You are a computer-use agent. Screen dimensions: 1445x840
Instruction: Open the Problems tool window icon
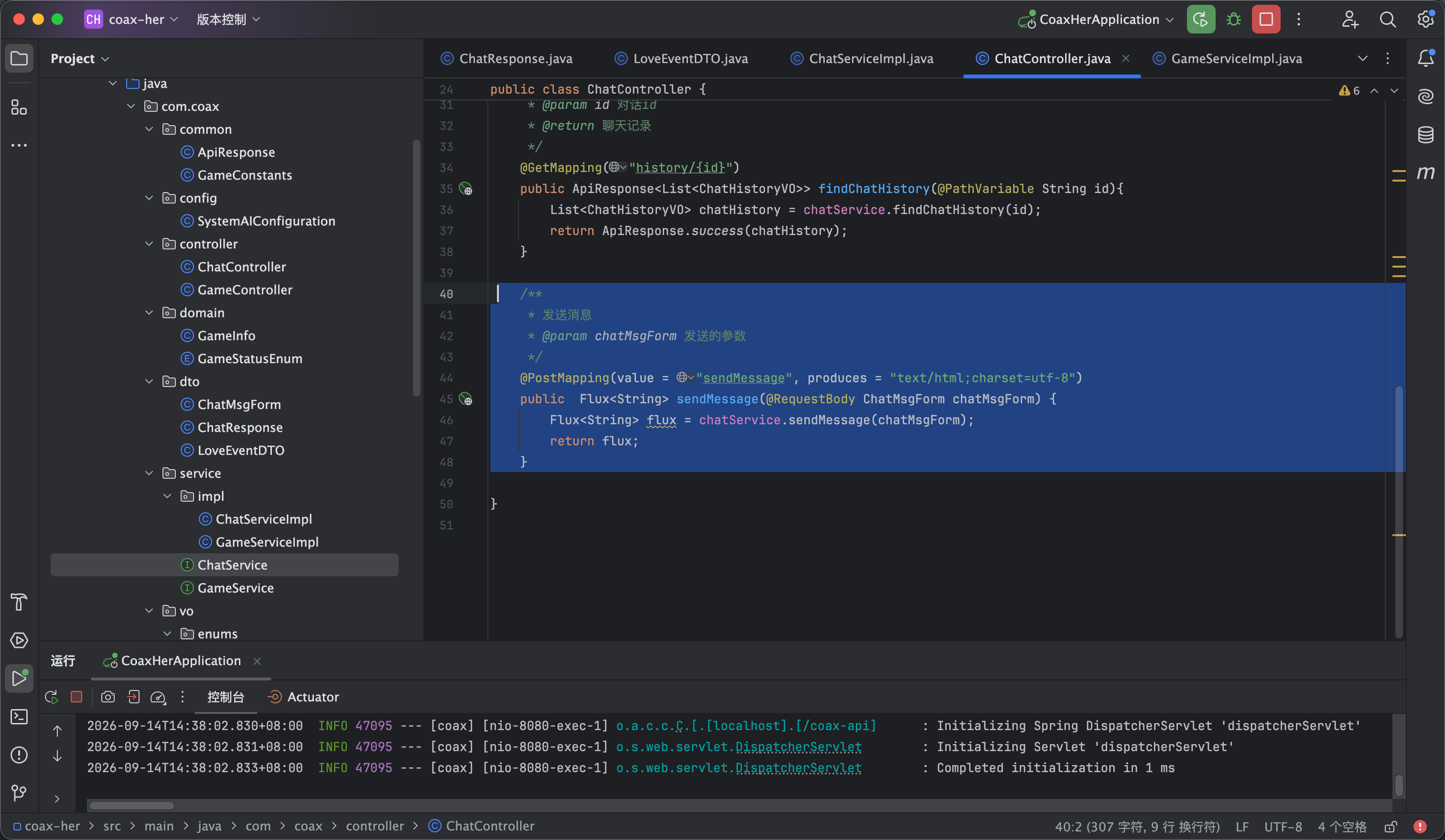(x=19, y=754)
